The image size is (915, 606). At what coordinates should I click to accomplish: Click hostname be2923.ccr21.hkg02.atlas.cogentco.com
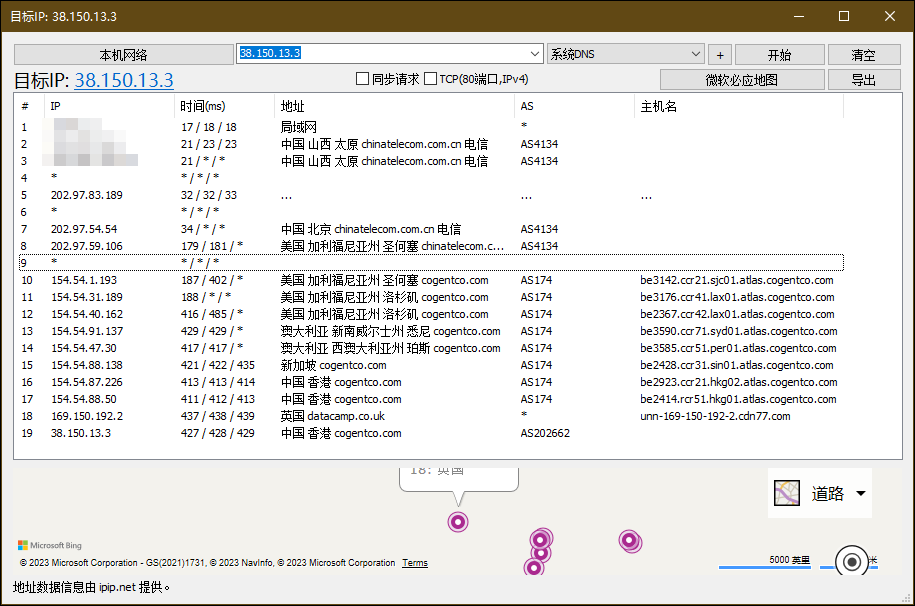[739, 382]
